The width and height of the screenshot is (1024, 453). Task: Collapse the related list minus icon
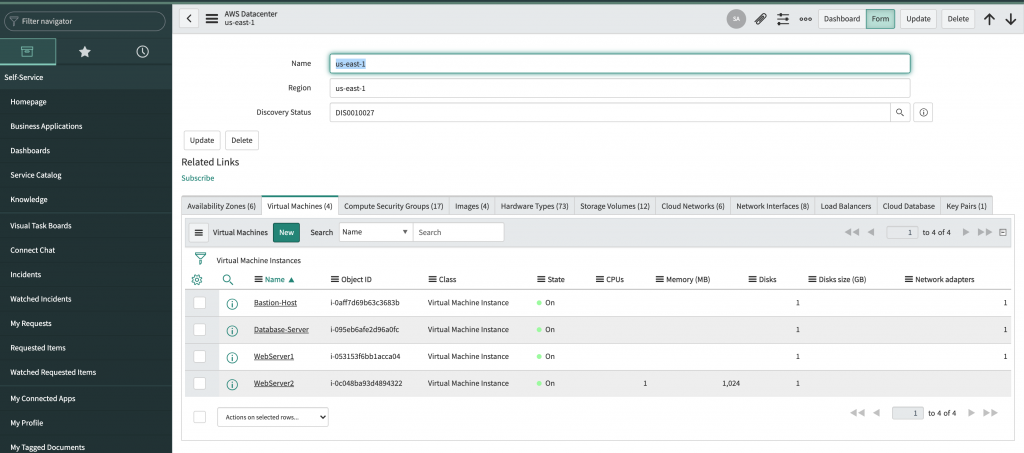[x=1003, y=232]
